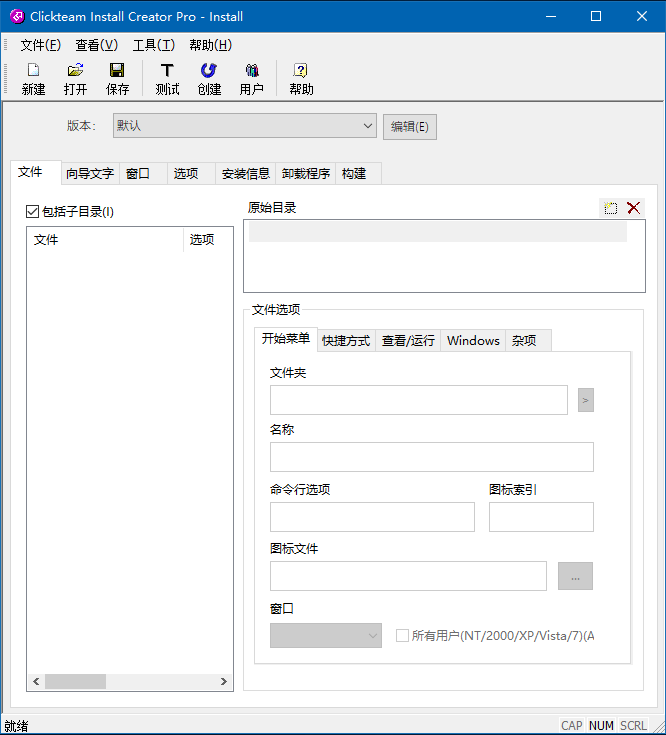
Task: Open the 查看(V) menu
Action: click(x=97, y=45)
